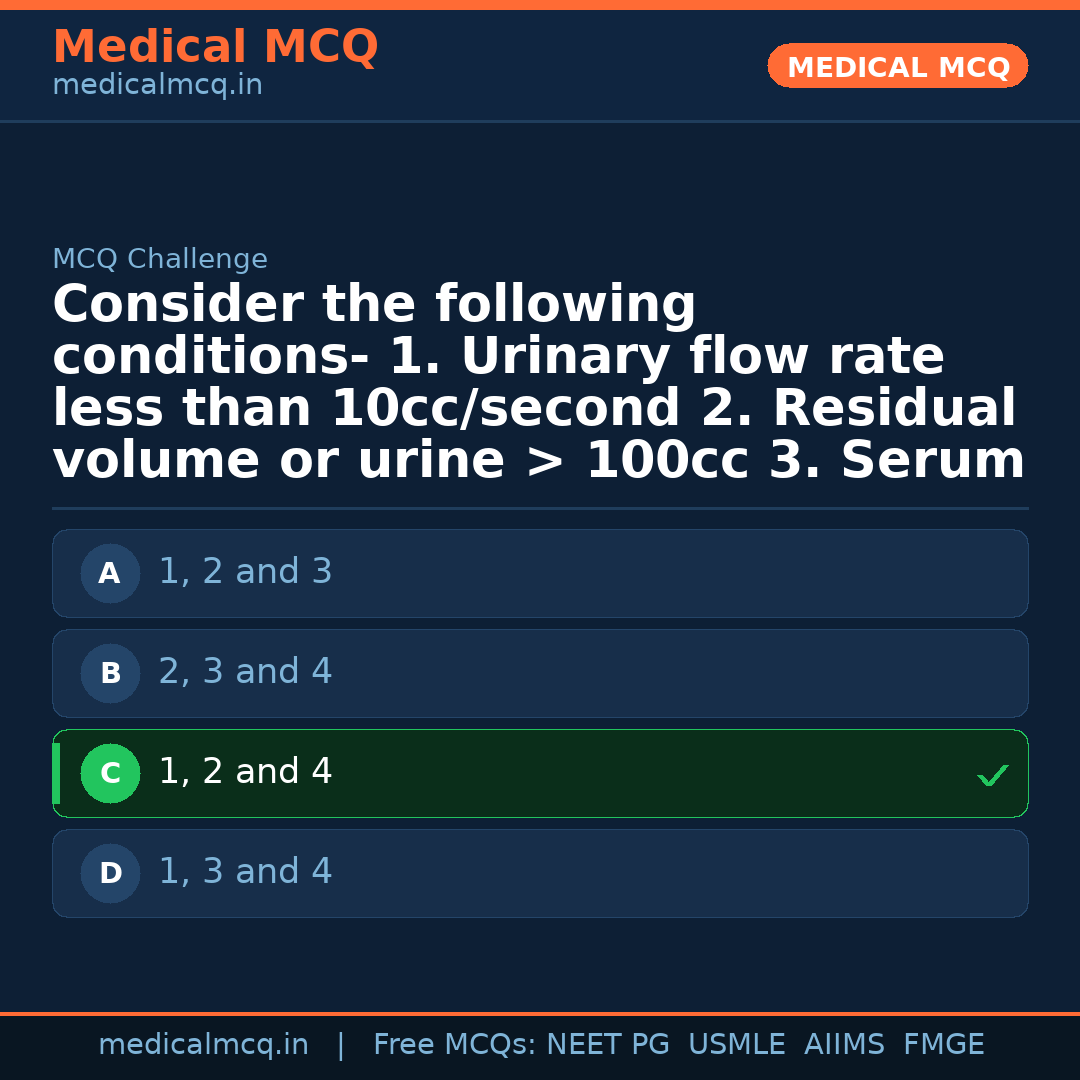Viewport: 1080px width, 1080px height.
Task: Open the medicalmcq.in link in the footer
Action: (203, 1045)
